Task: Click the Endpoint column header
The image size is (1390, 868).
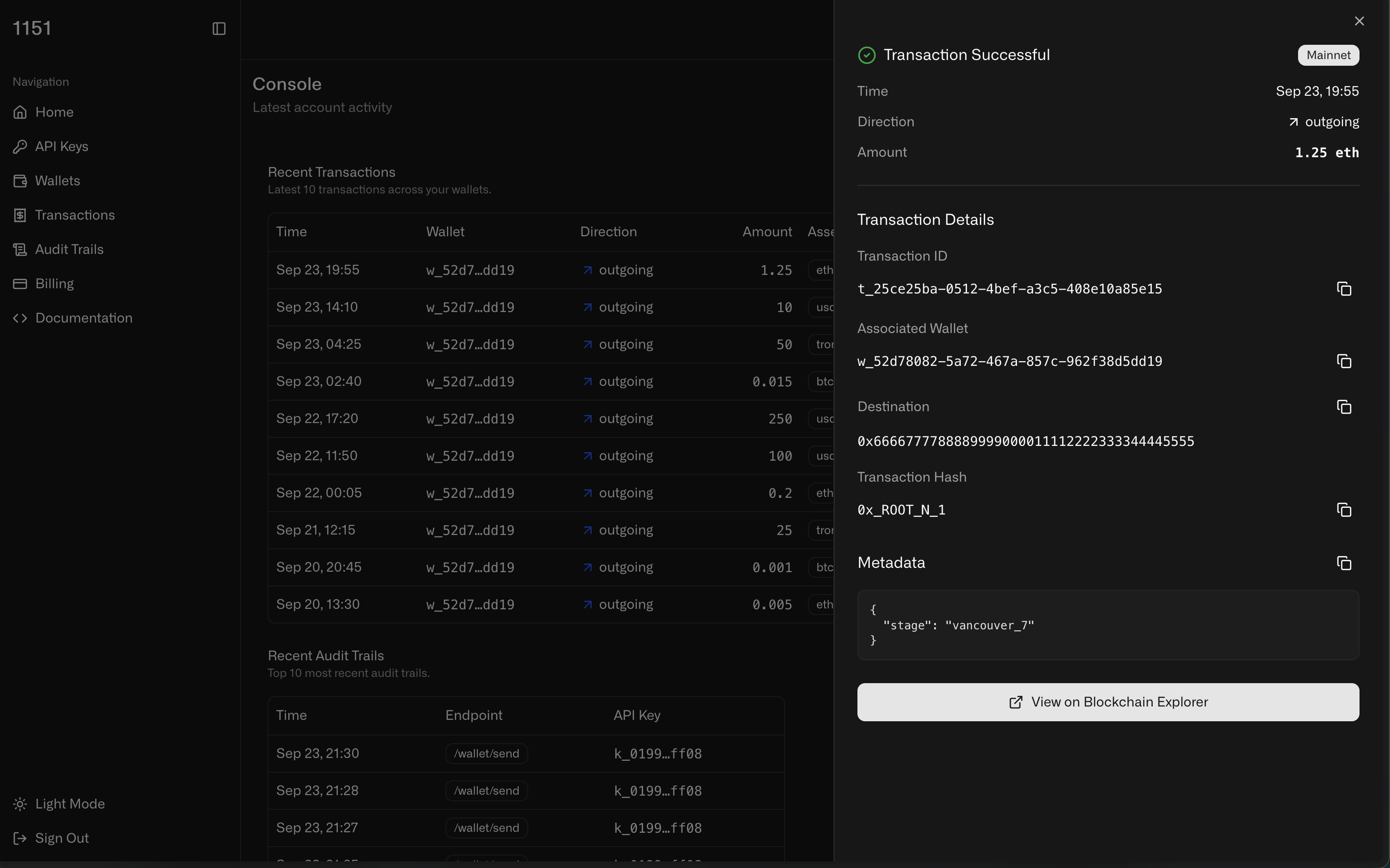Action: pyautogui.click(x=473, y=715)
